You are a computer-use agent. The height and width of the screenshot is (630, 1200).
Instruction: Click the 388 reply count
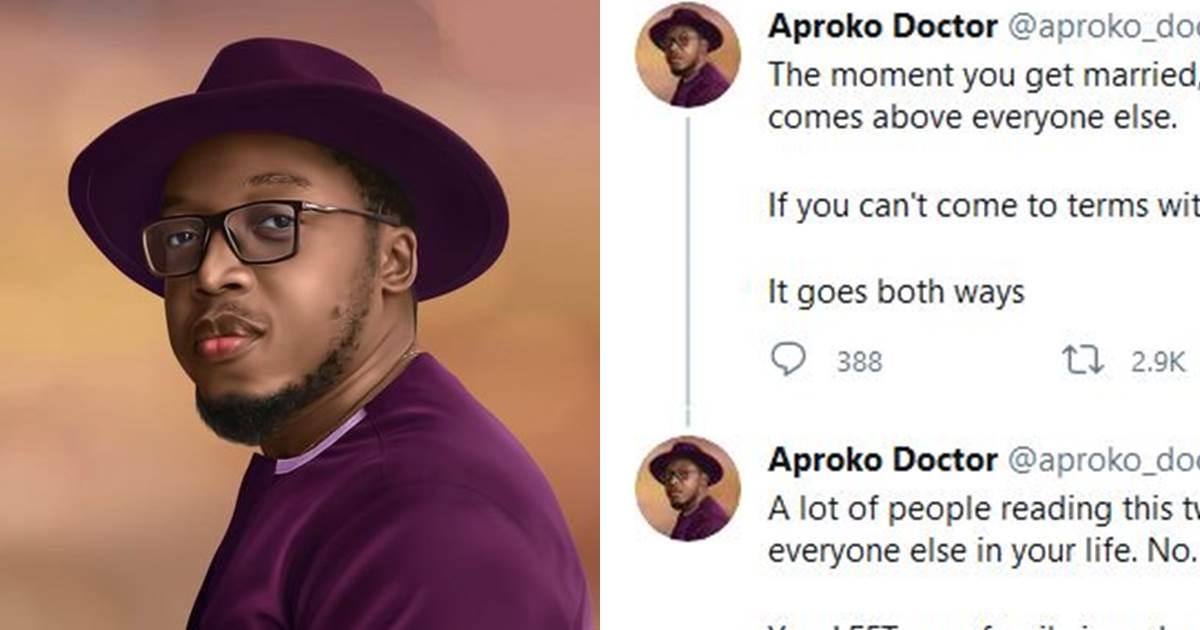pyautogui.click(x=859, y=361)
